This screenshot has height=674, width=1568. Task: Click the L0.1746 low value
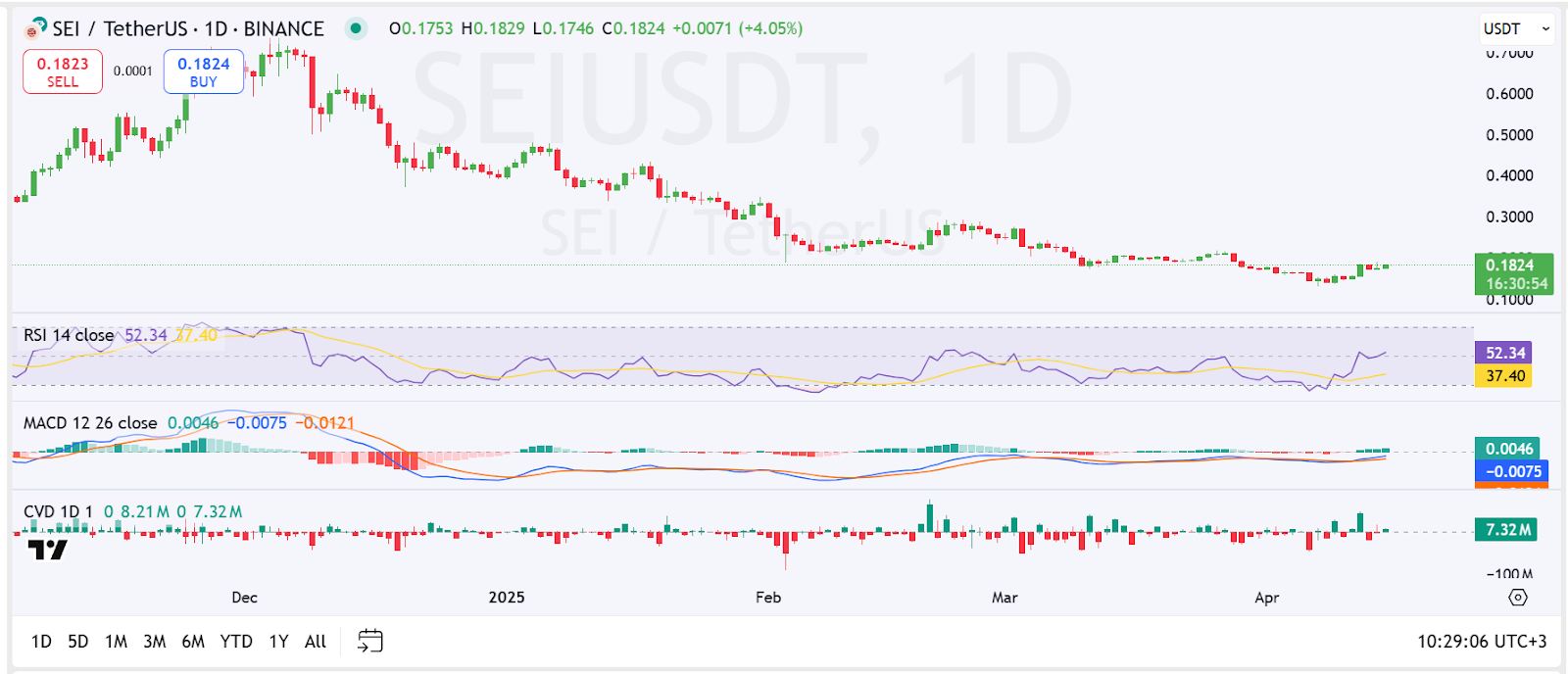coord(563,28)
